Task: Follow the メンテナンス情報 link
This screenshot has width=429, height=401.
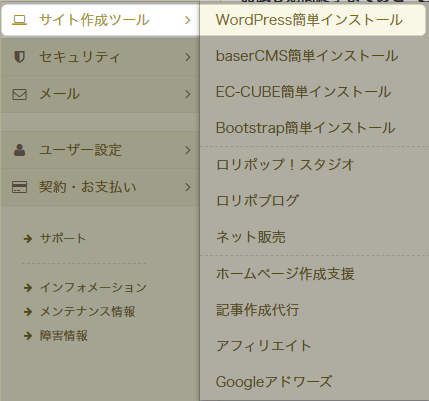Action: click(87, 312)
